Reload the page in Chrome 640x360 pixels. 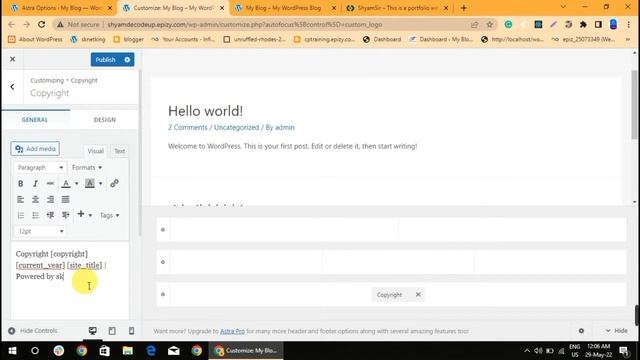(x=42, y=24)
